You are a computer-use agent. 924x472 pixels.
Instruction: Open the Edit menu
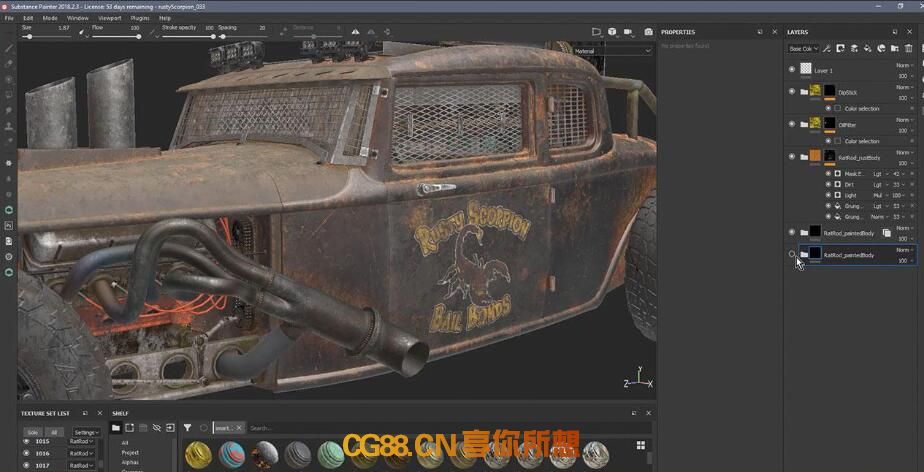(28, 18)
